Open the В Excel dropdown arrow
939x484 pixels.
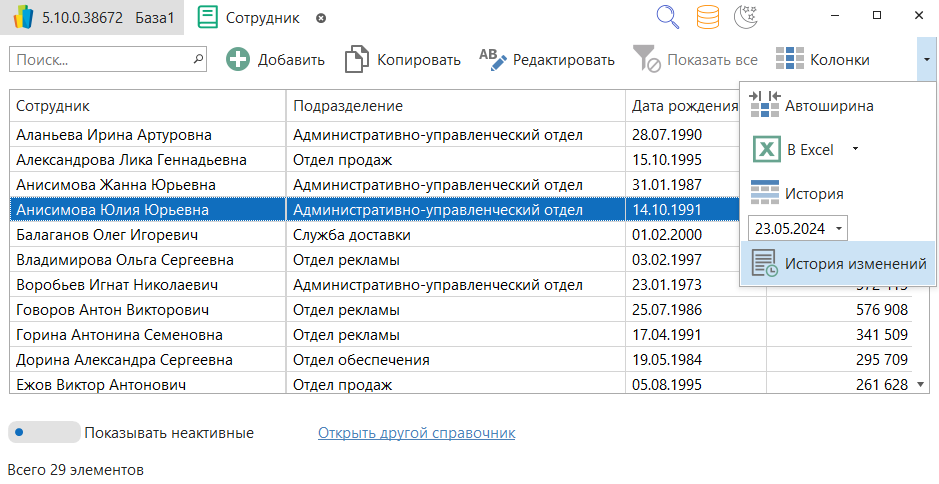coord(855,150)
